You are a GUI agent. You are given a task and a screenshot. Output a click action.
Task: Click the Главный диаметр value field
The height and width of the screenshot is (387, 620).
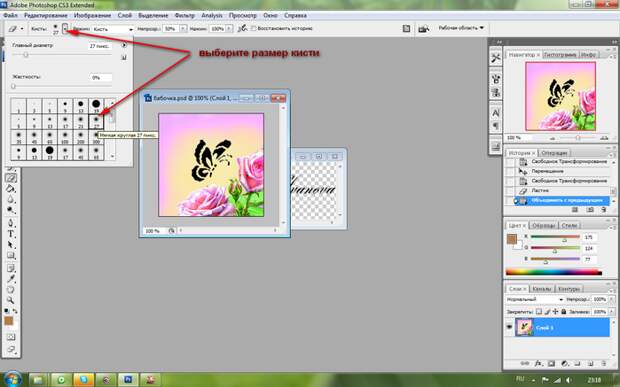[x=100, y=46]
